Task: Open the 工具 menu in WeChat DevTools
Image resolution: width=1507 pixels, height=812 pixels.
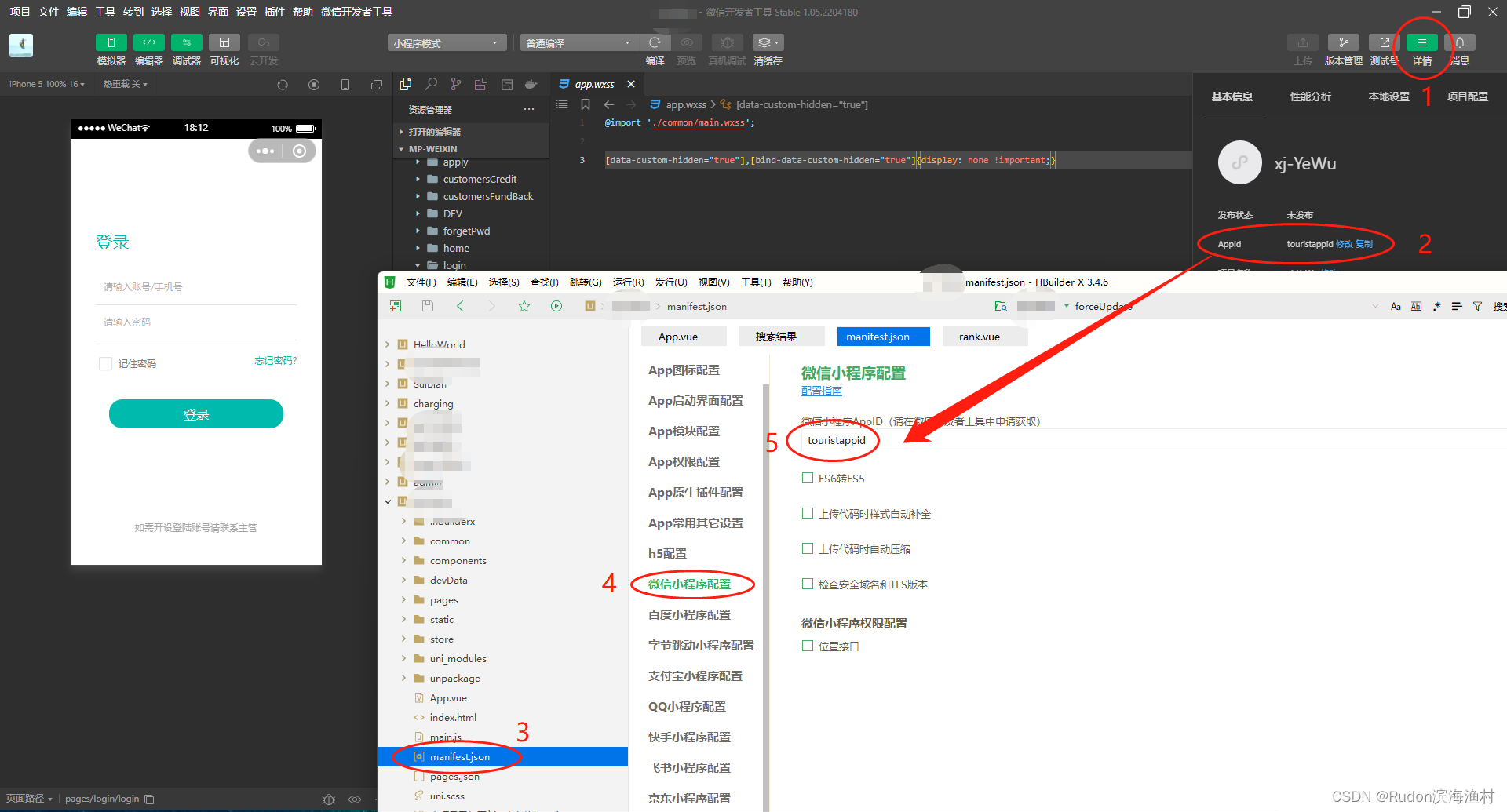Action: click(x=105, y=12)
